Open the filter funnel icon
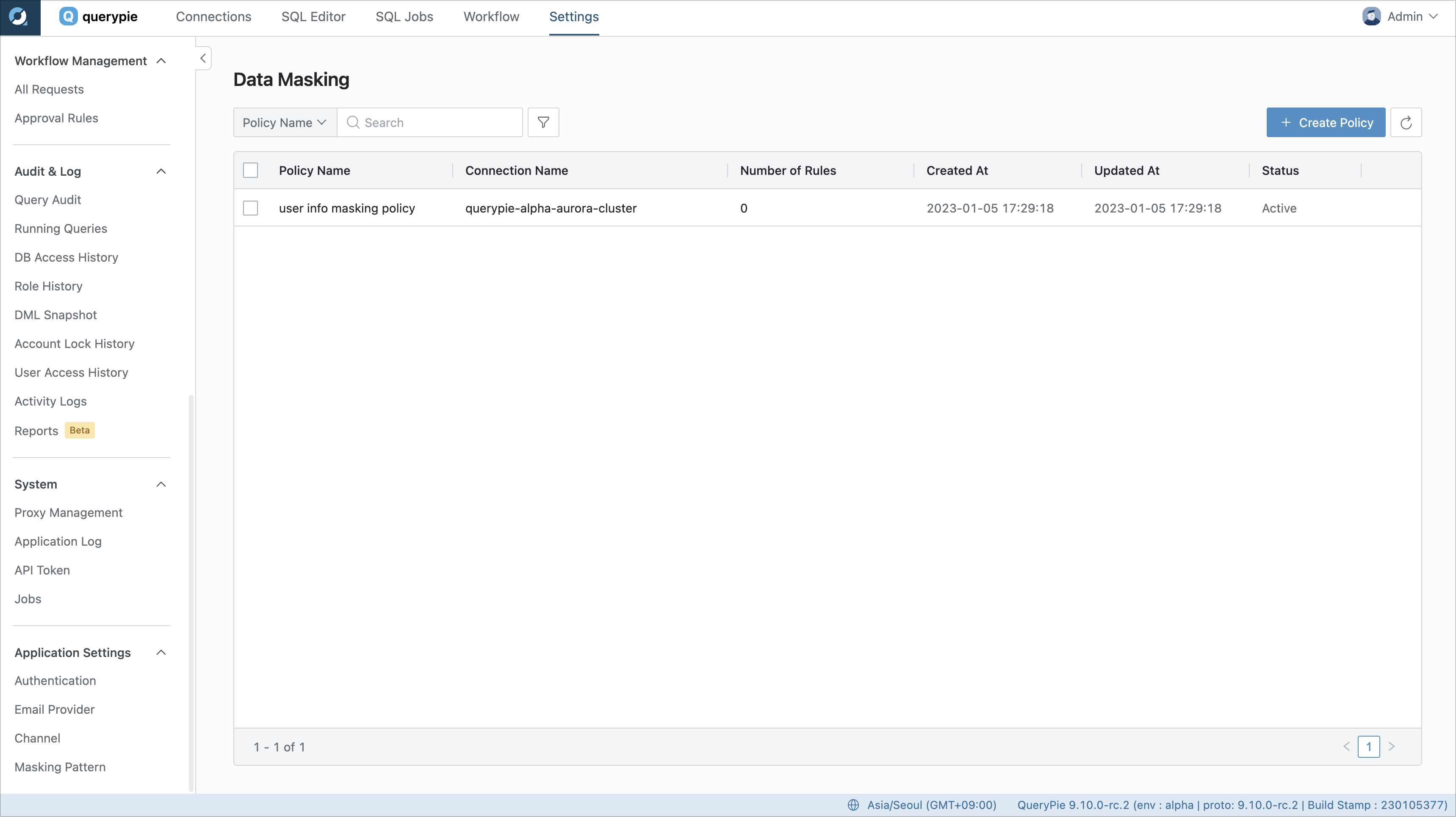 [x=543, y=122]
